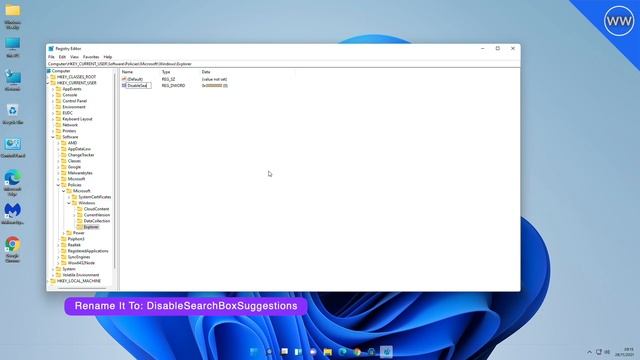Image resolution: width=640 pixels, height=360 pixels.
Task: Open the File menu
Action: [51, 57]
